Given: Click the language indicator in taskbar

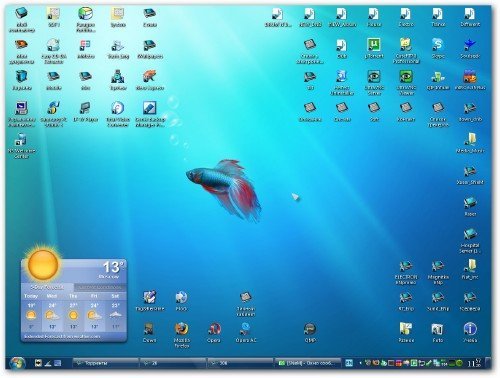Looking at the screenshot, I should coord(349,363).
